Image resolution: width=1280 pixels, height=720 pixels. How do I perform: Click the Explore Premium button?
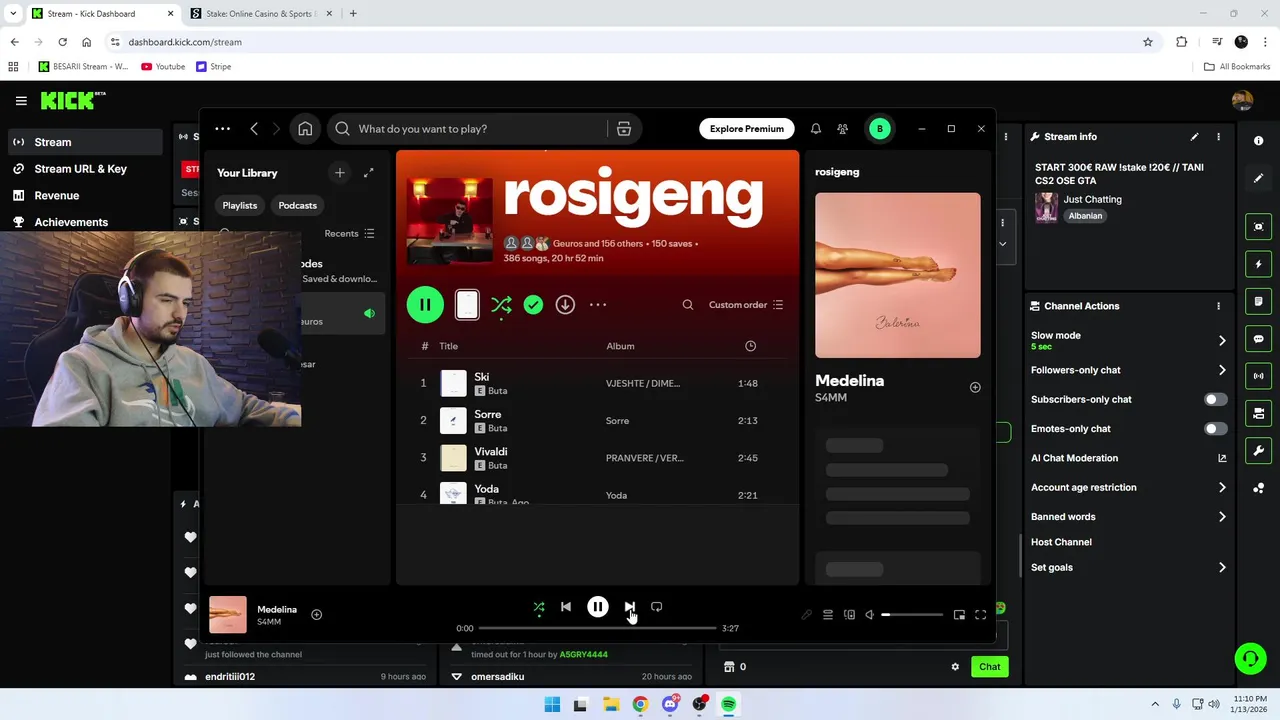(747, 129)
